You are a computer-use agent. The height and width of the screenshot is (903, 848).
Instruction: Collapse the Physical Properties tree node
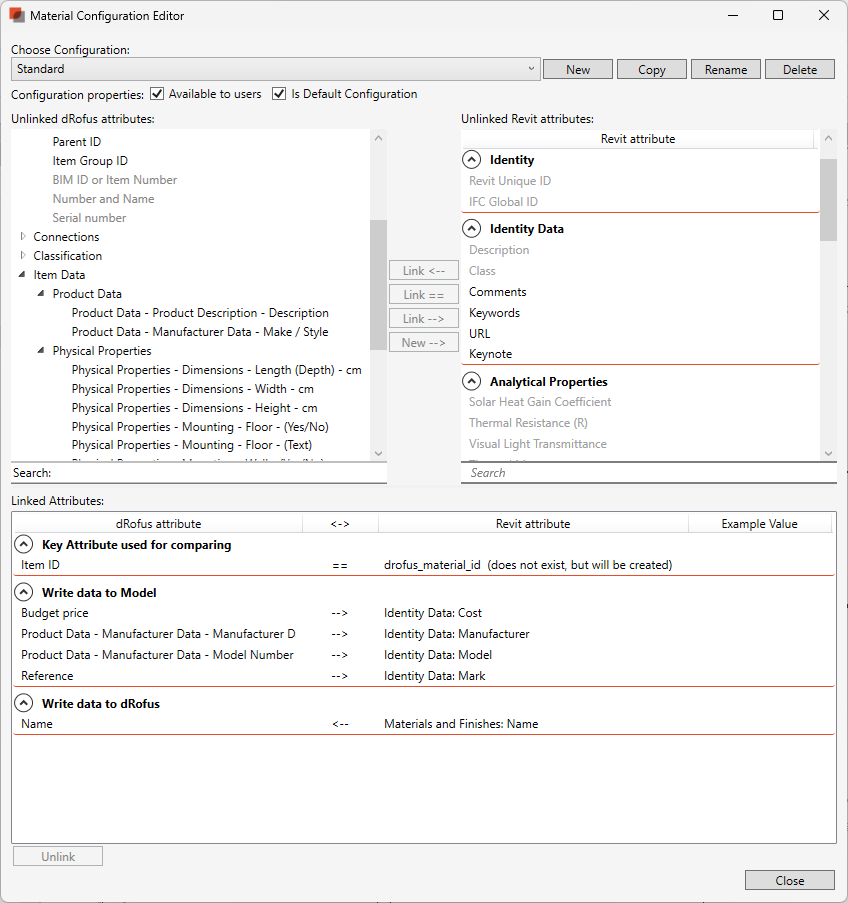(43, 351)
